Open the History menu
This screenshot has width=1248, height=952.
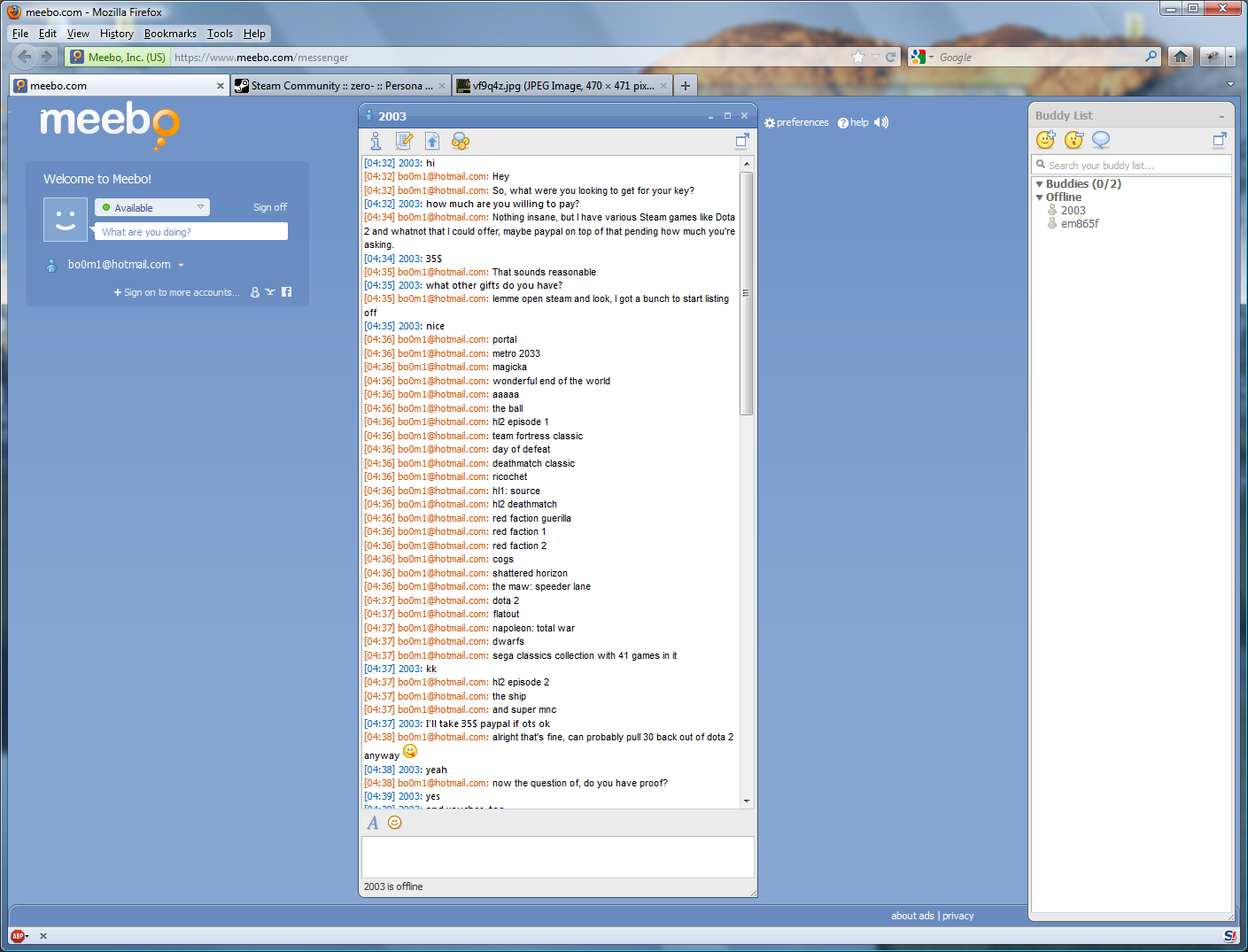[x=117, y=34]
